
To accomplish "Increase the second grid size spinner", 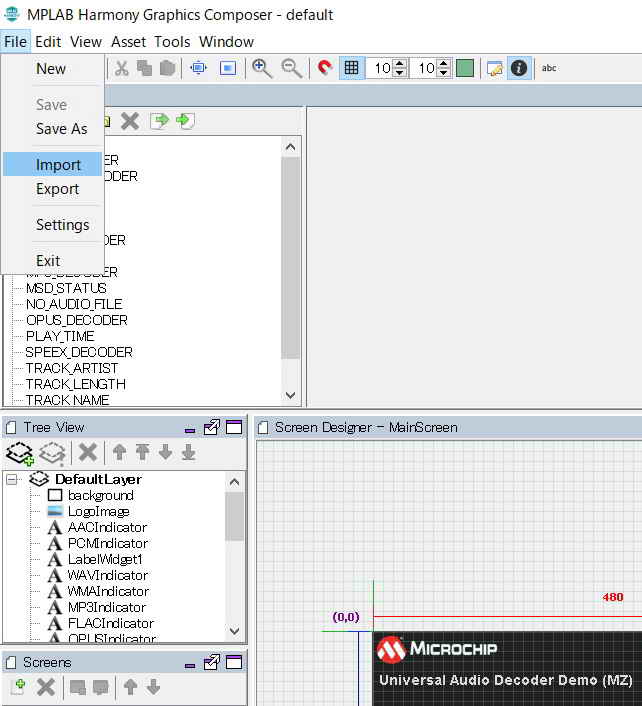I will (443, 63).
